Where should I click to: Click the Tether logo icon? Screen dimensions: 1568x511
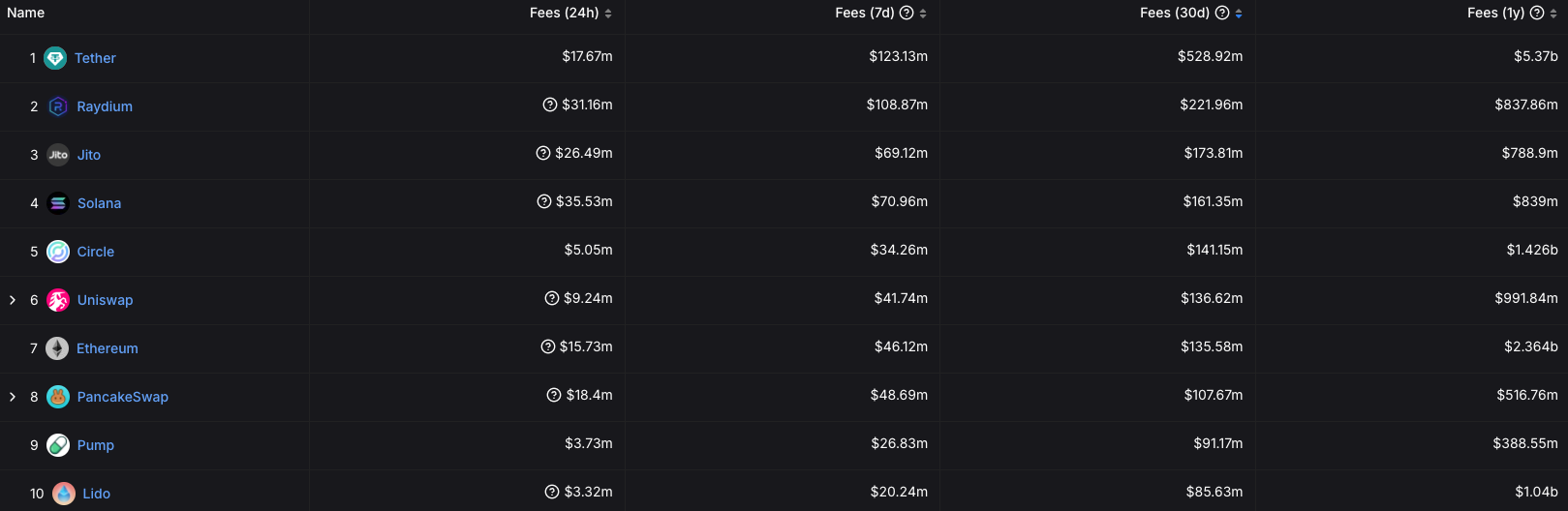[x=56, y=58]
